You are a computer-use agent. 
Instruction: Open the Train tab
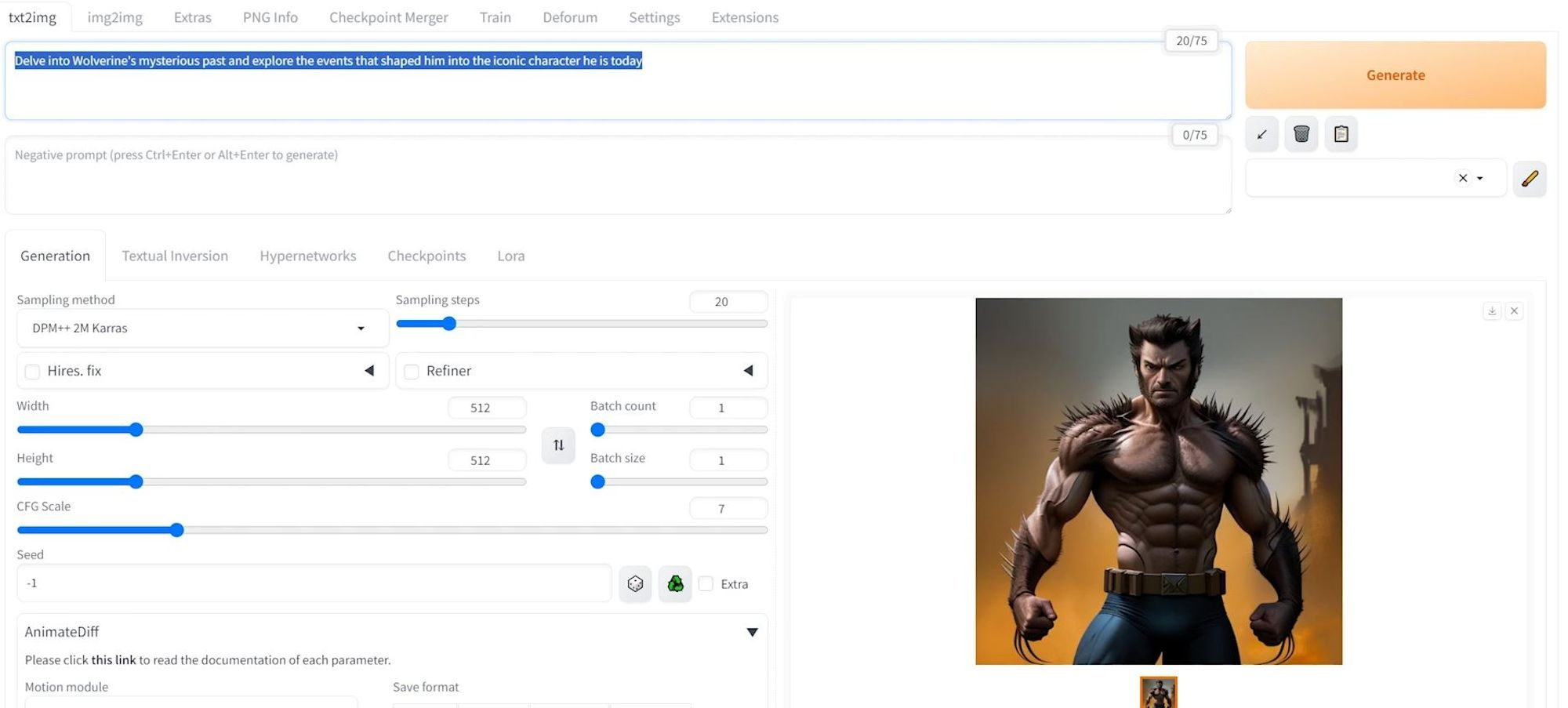coord(495,17)
